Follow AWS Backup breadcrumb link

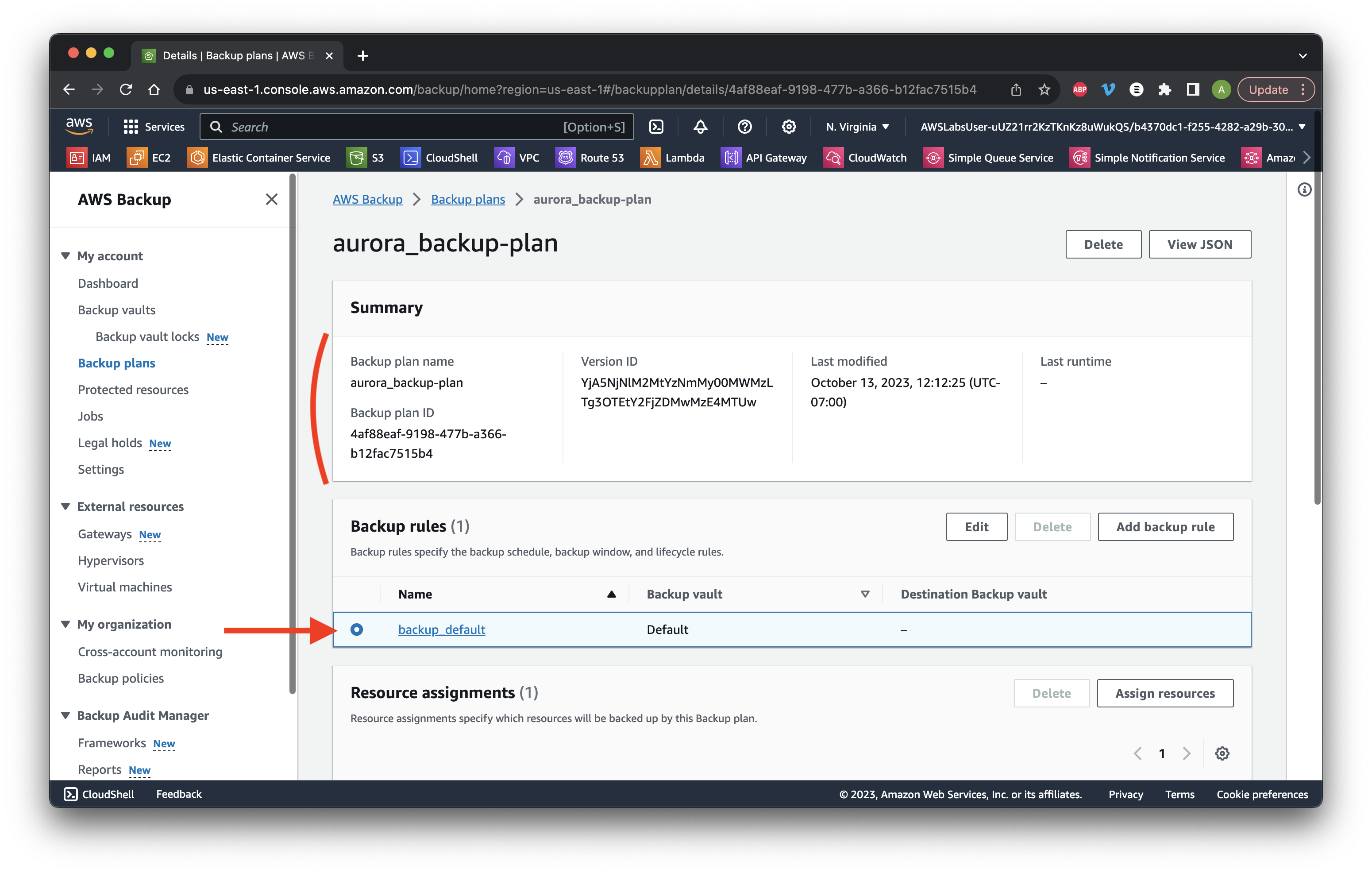(x=367, y=200)
